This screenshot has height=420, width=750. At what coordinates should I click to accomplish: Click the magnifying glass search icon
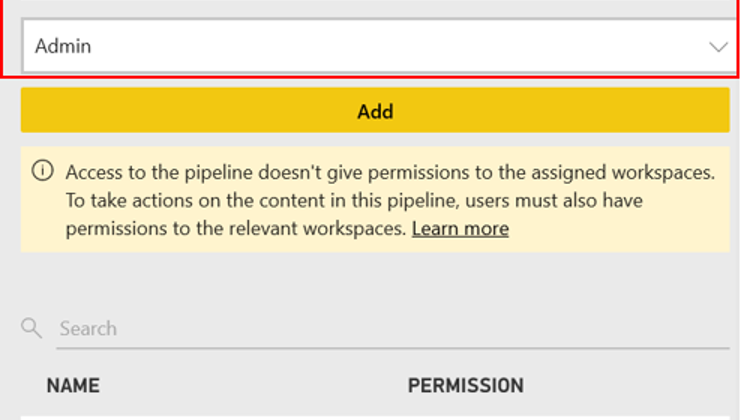click(32, 328)
